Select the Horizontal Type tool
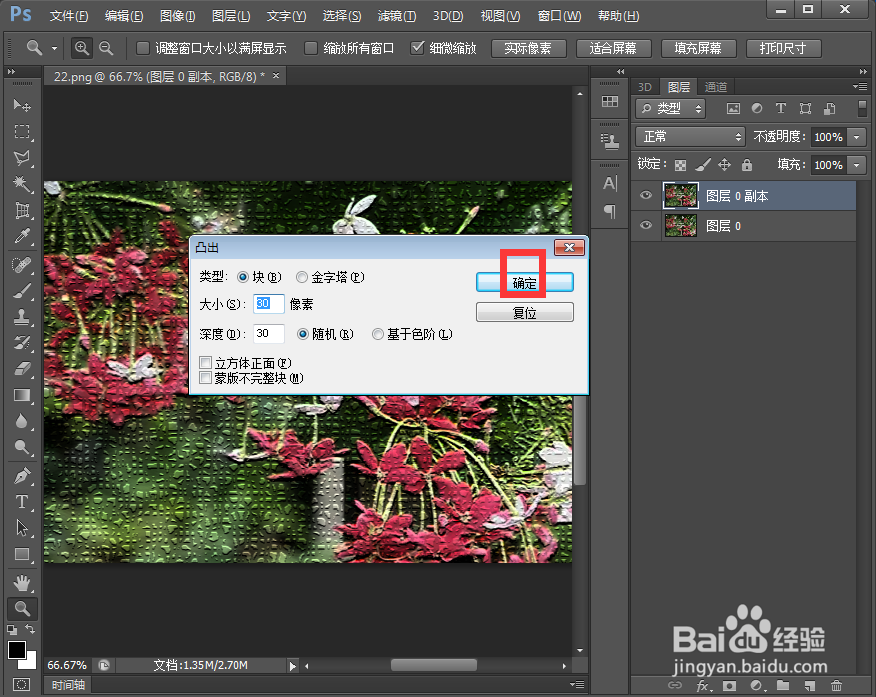This screenshot has width=876, height=697. (x=22, y=502)
